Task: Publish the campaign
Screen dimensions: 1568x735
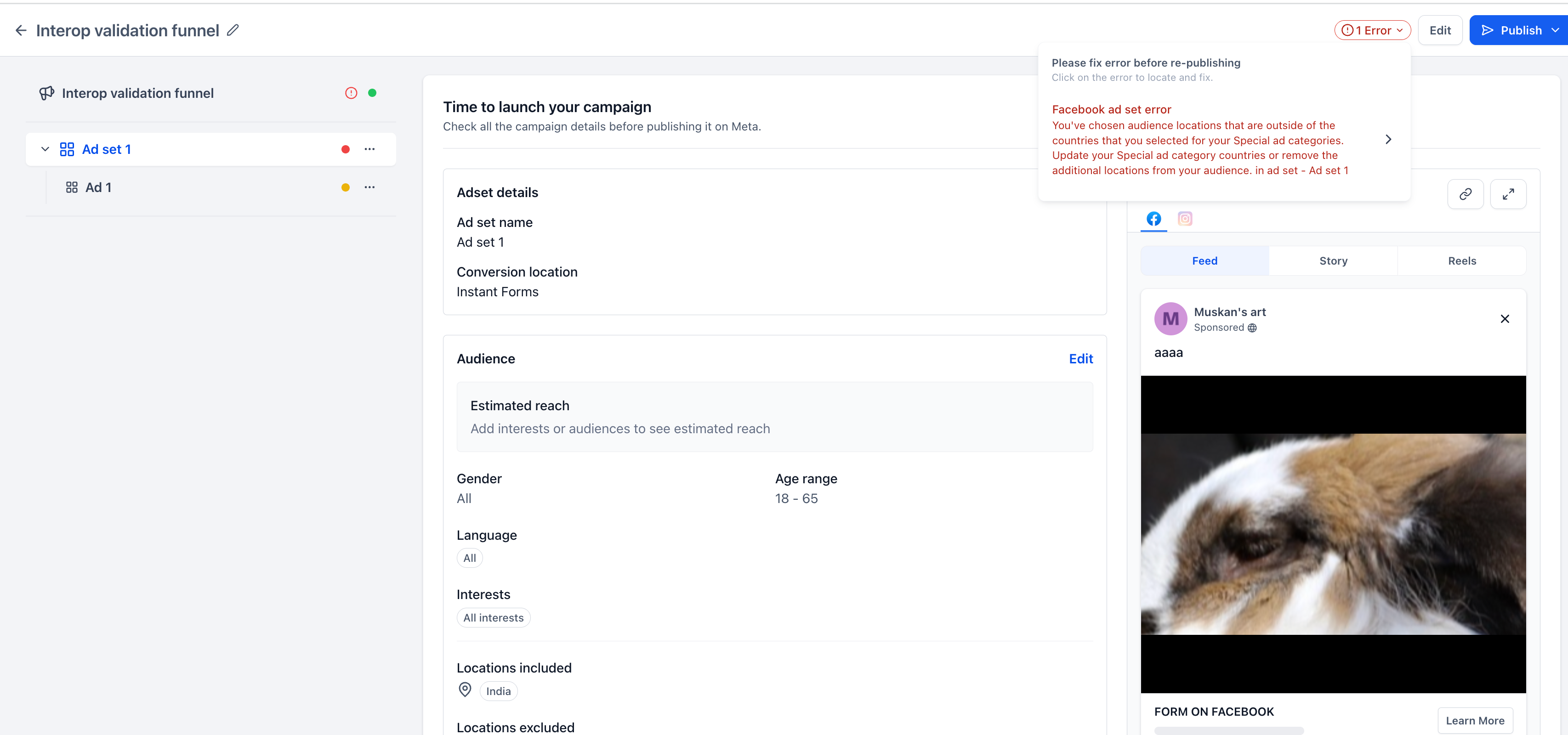Action: [1511, 30]
